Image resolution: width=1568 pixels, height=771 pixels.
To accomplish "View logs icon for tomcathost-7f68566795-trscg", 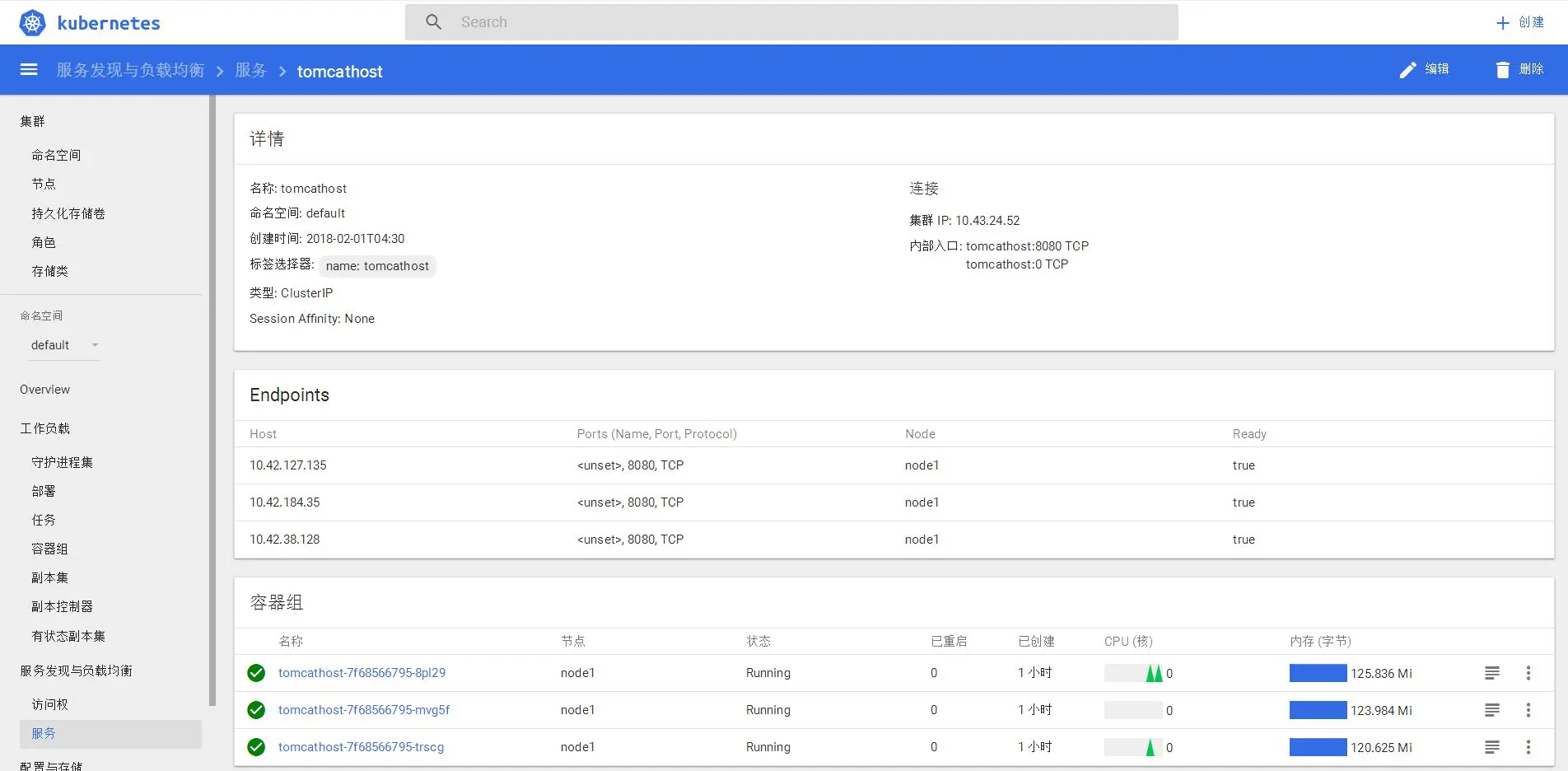I will 1492,747.
